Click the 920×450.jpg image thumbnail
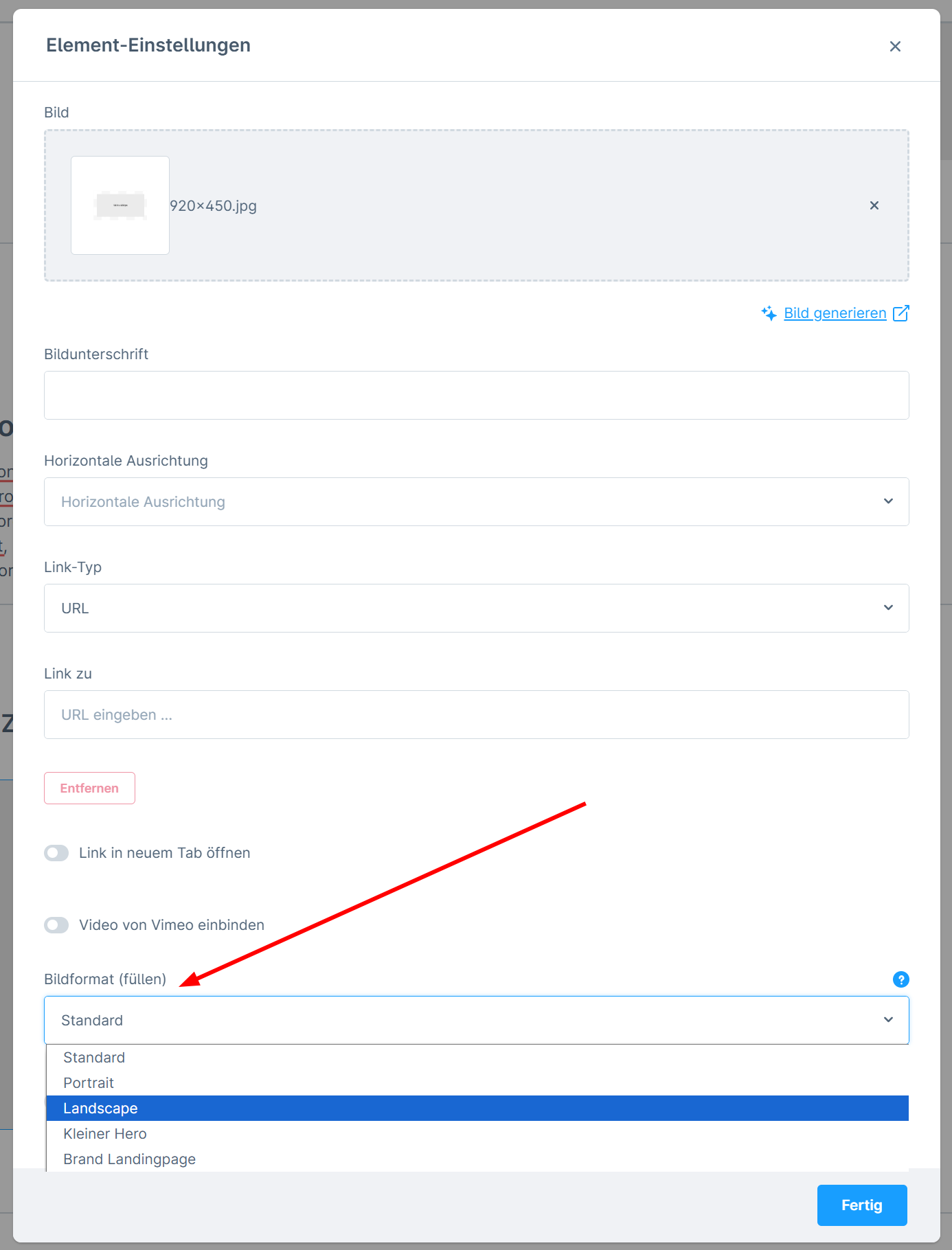This screenshot has width=952, height=1250. [120, 205]
